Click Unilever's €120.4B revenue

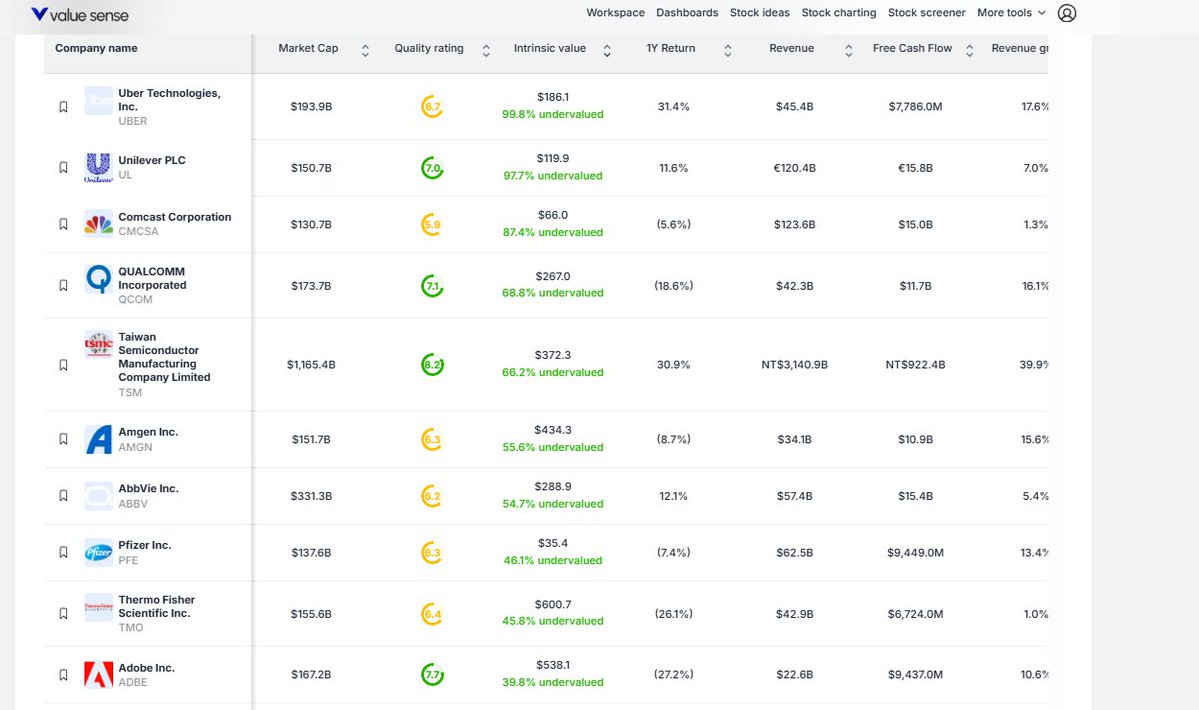(x=794, y=167)
